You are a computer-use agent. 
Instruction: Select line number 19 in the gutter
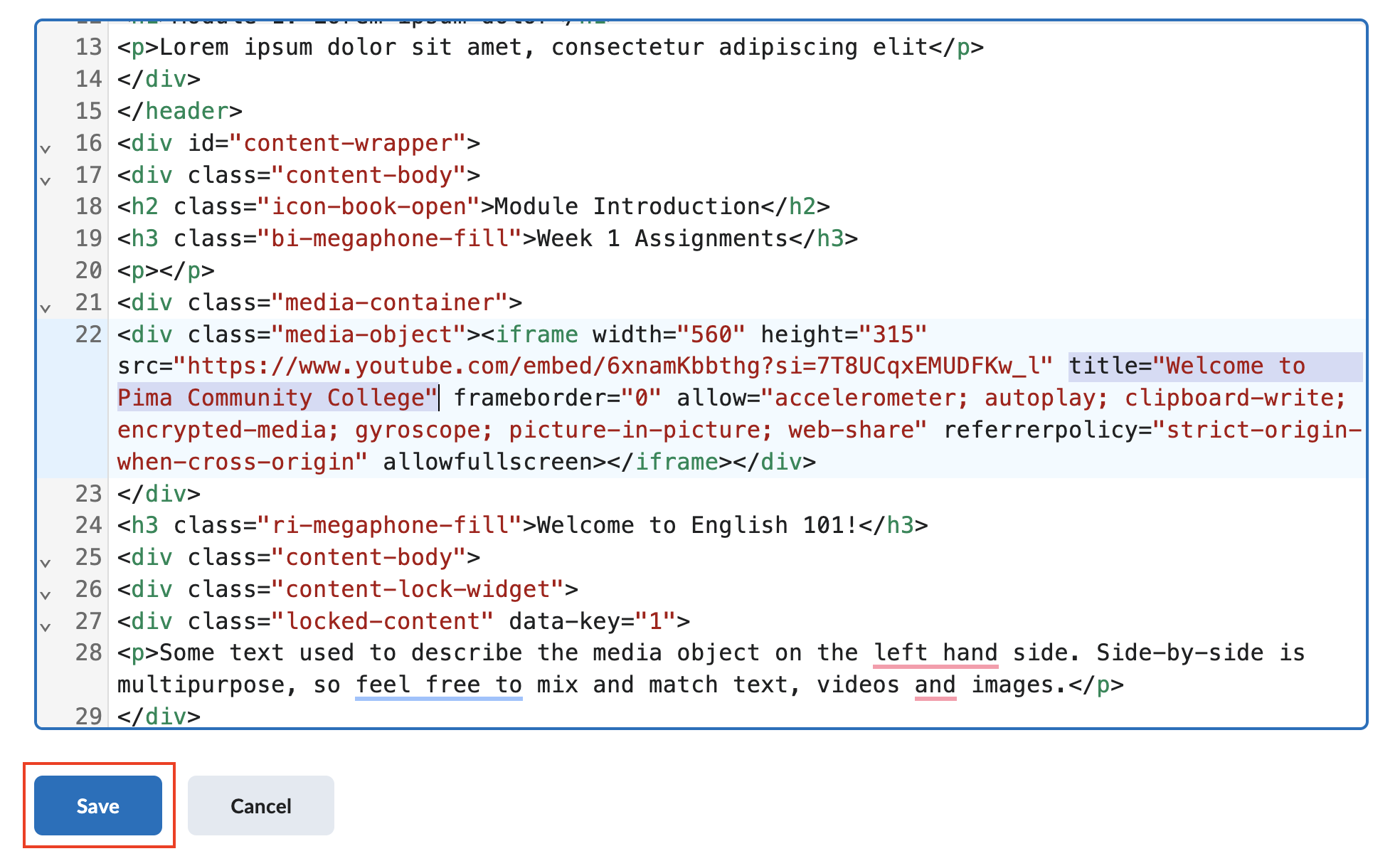89,238
